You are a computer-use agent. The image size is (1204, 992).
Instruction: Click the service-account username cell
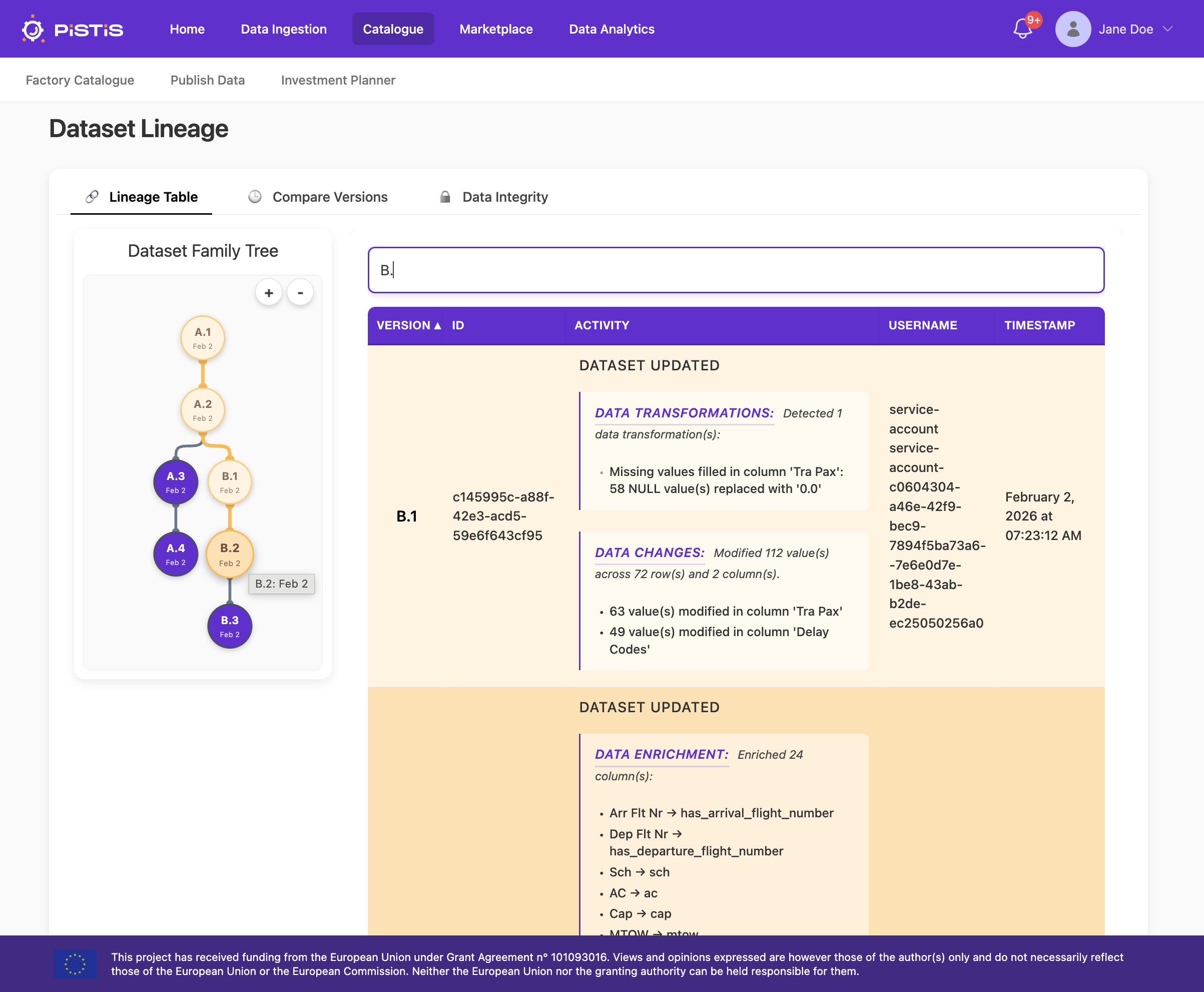coord(937,516)
